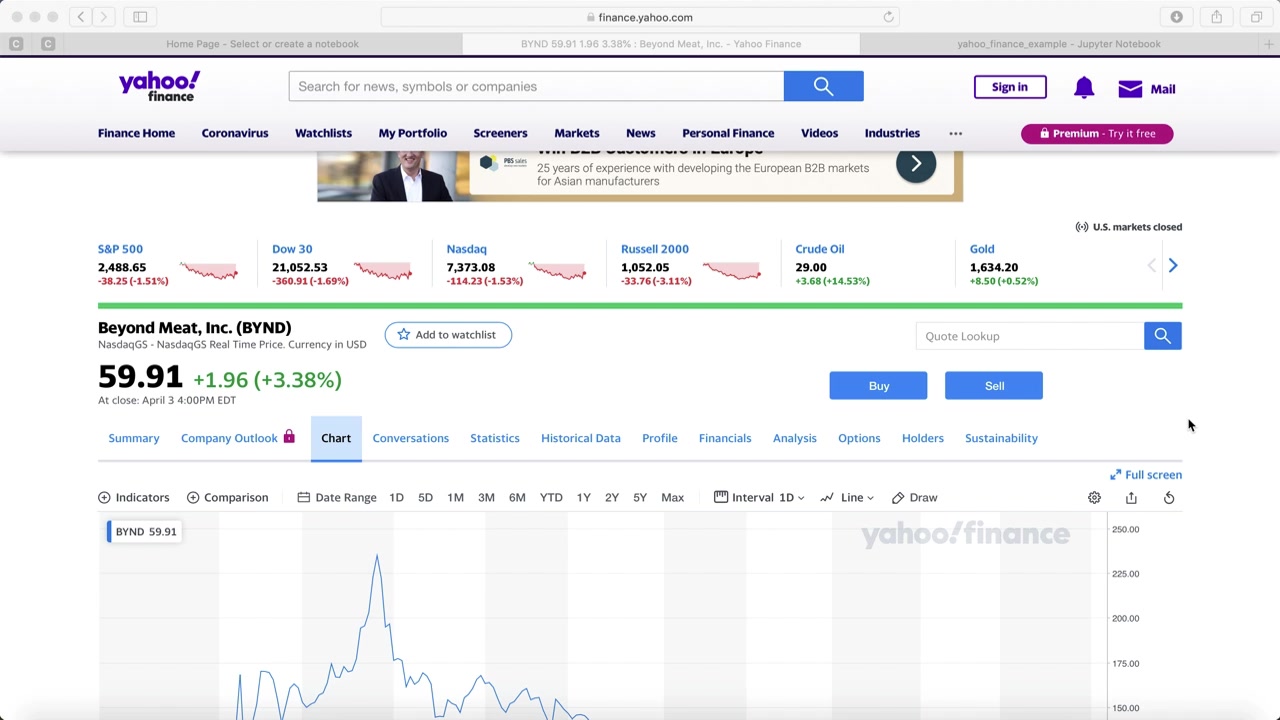Open the Markets menu
Screen dimensions: 1280x720
click(577, 133)
